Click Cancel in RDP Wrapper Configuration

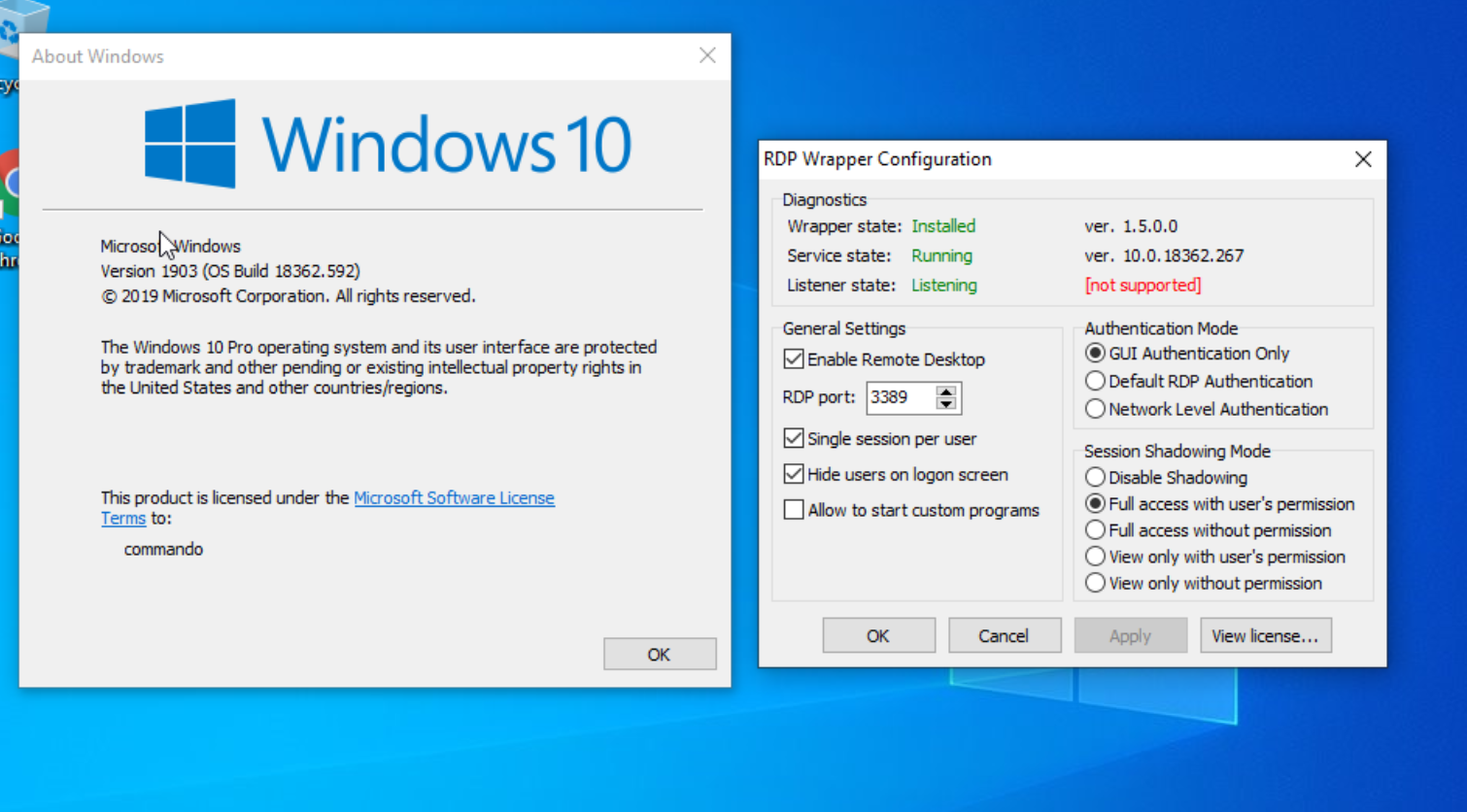[1004, 636]
